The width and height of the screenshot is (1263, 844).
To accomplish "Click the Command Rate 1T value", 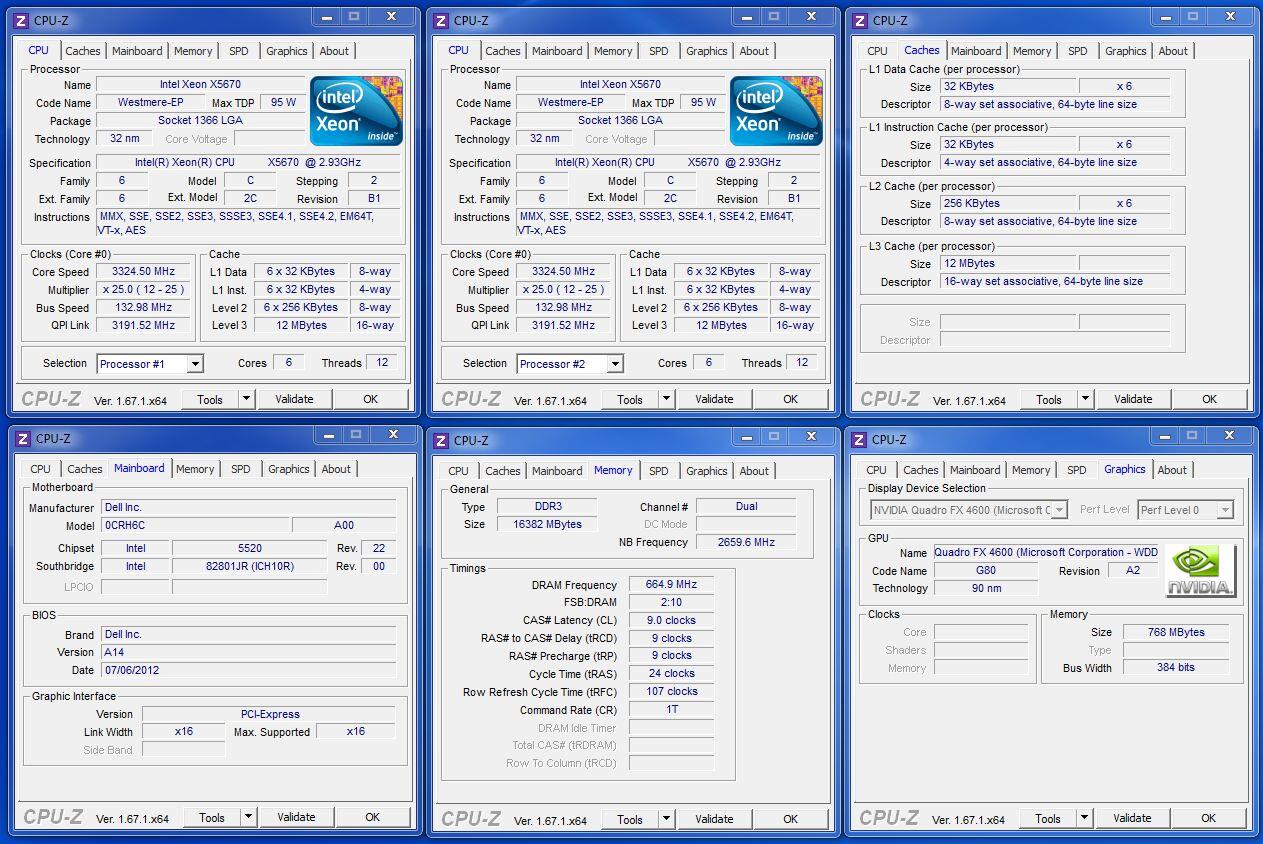I will 672,710.
